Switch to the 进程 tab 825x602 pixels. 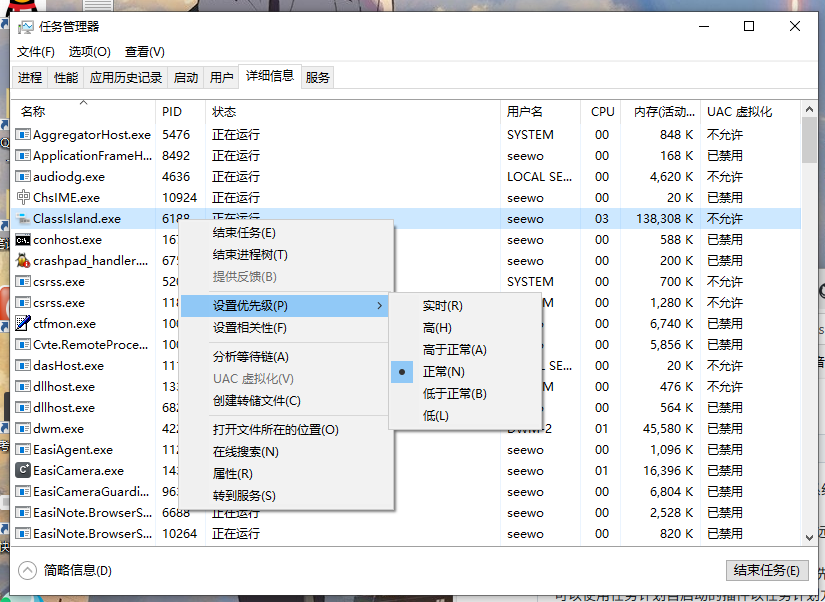click(x=30, y=78)
